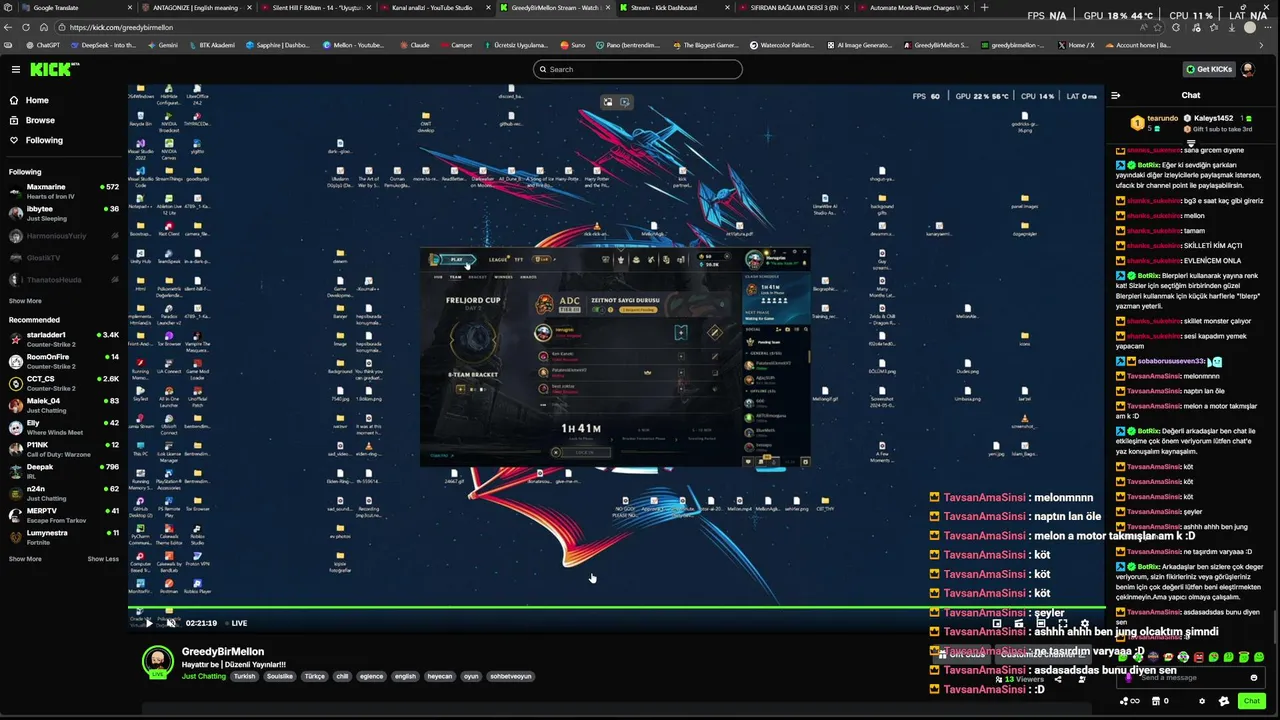Open the Home / X bookmark

tap(1075, 45)
